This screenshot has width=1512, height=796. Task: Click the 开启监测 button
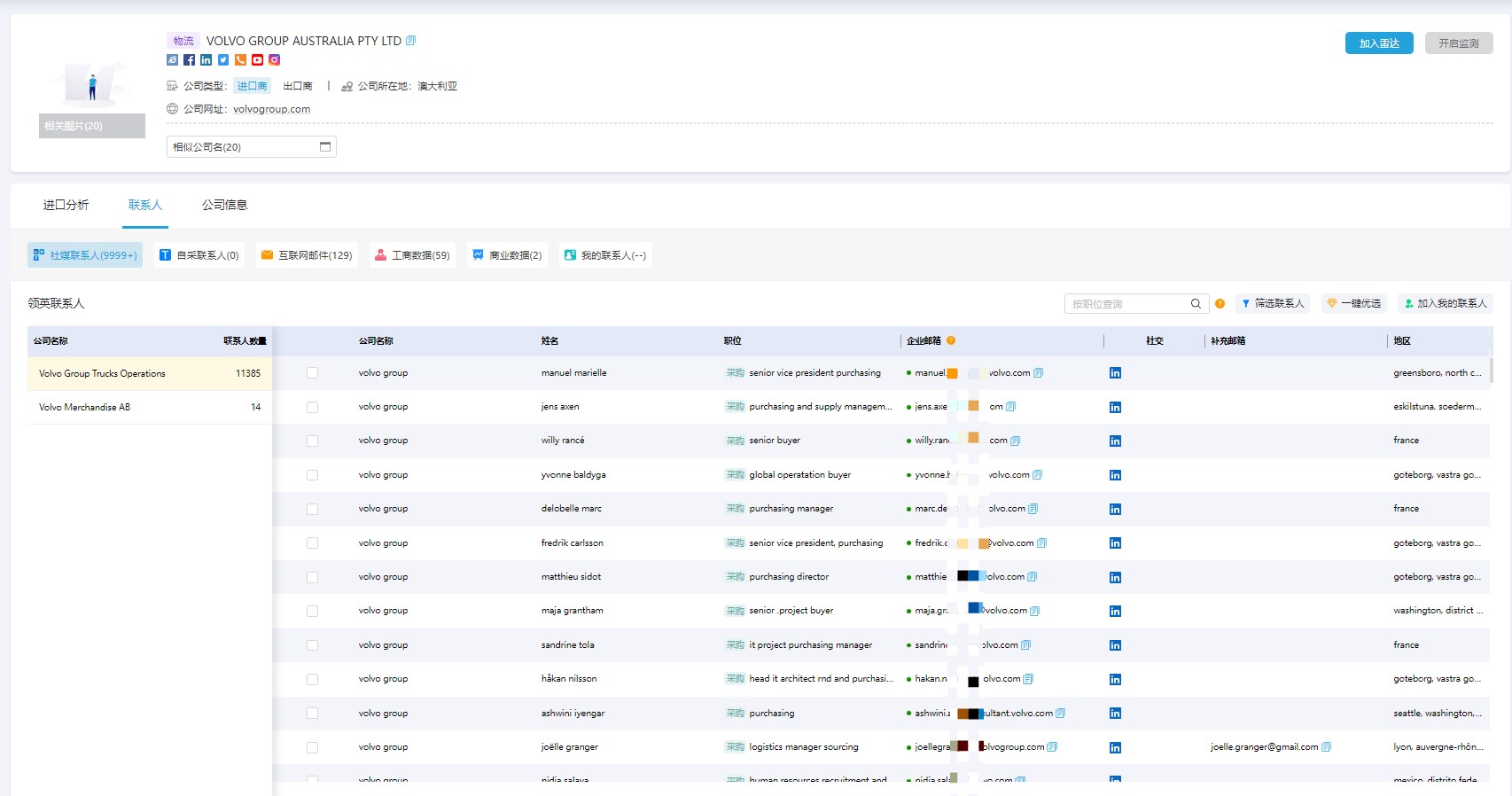pyautogui.click(x=1459, y=43)
